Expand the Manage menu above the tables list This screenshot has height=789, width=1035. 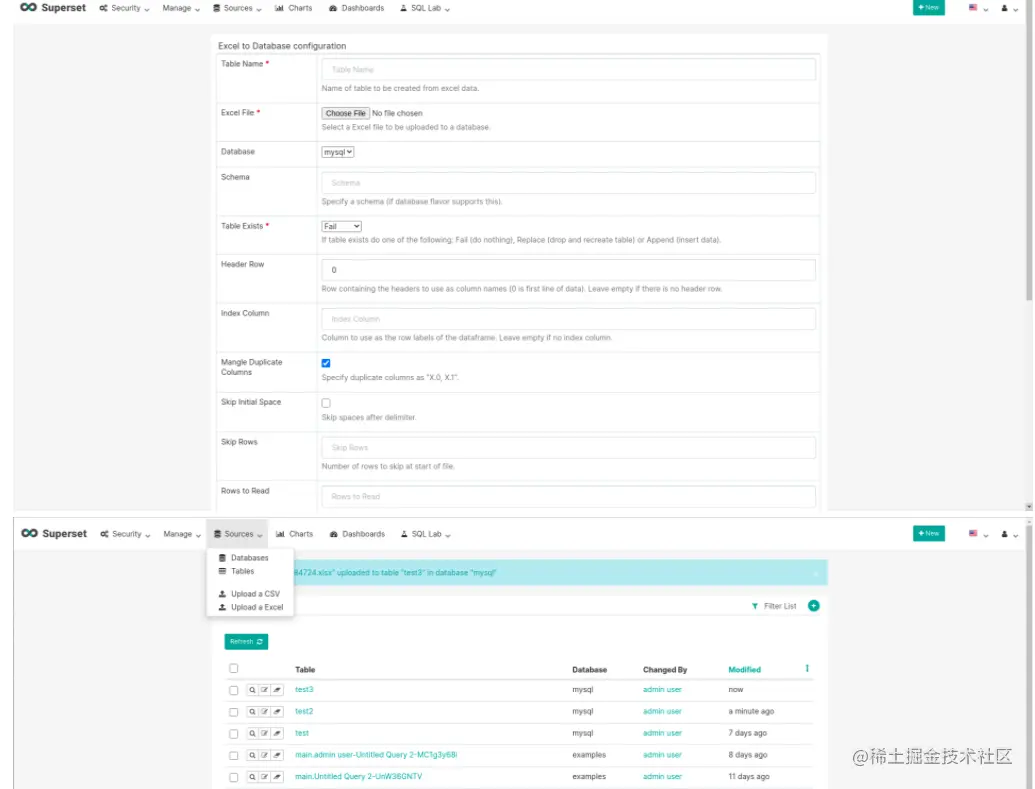(x=182, y=533)
